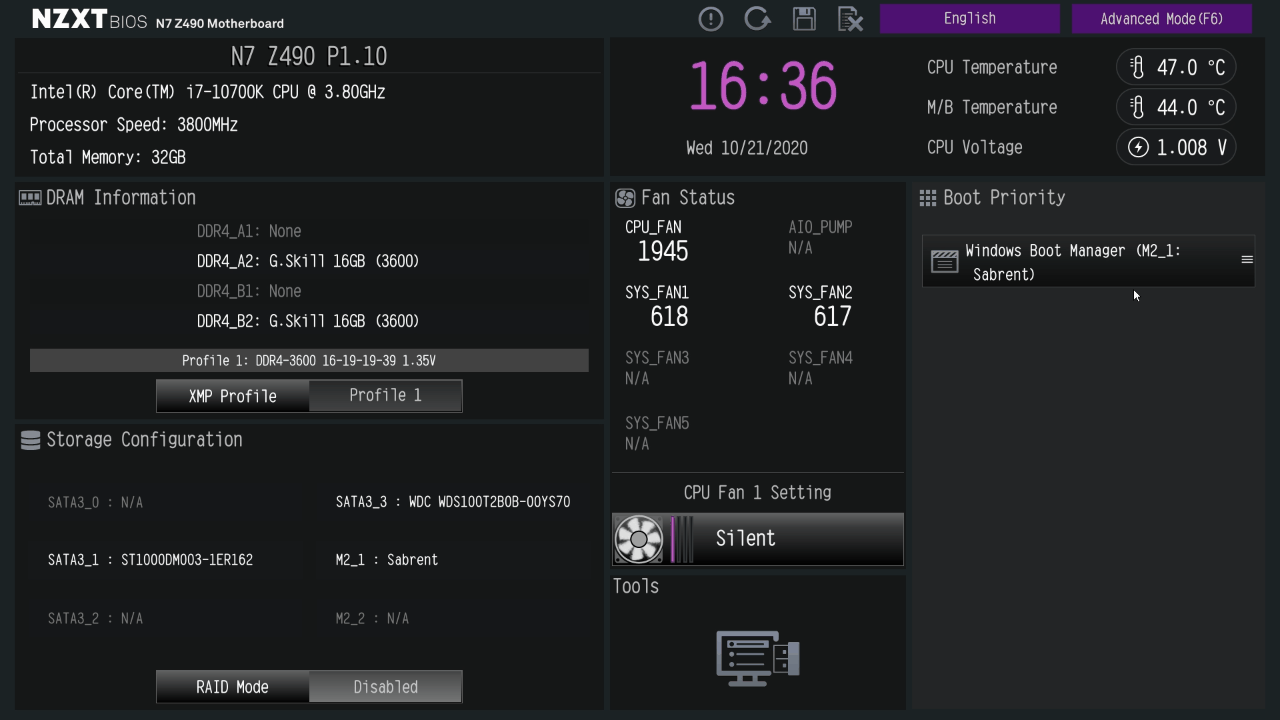The width and height of the screenshot is (1280, 720).
Task: Toggle RAID Mode Disabled setting
Action: point(385,687)
